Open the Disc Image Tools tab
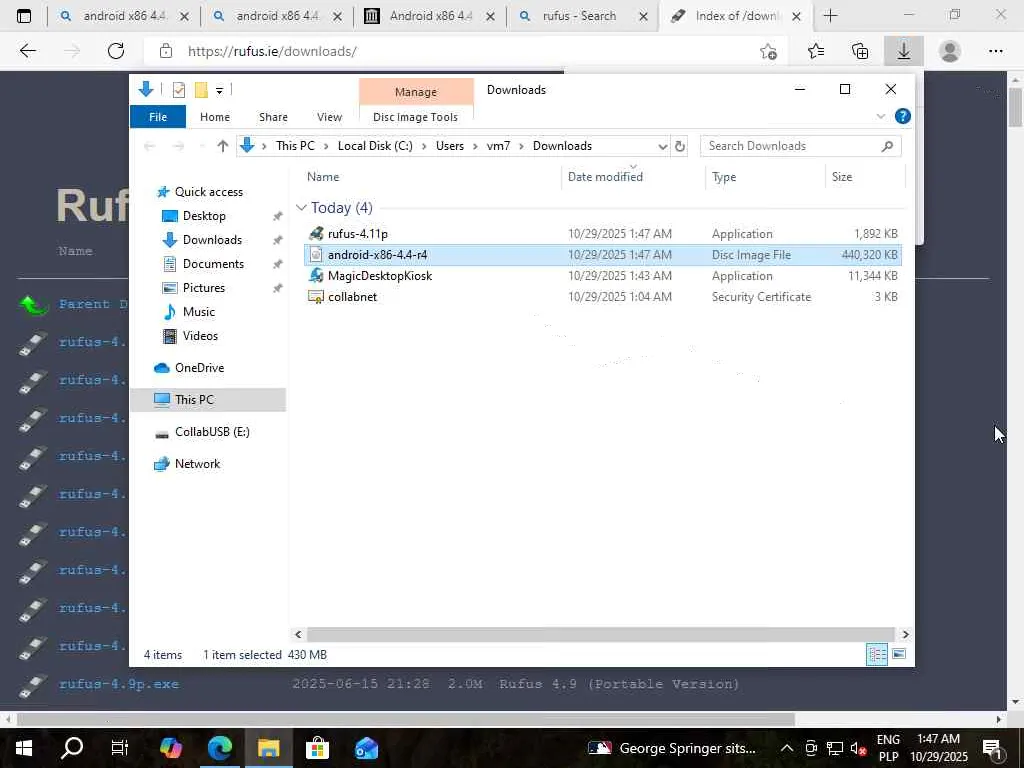 click(415, 118)
